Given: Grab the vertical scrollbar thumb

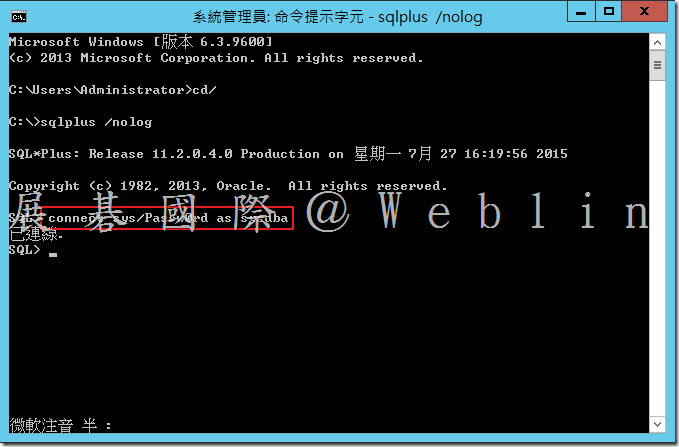Looking at the screenshot, I should tap(657, 65).
